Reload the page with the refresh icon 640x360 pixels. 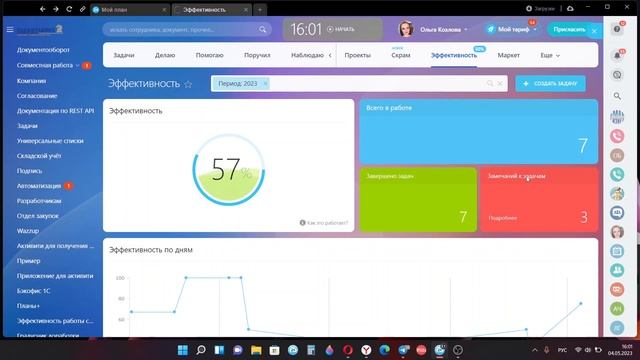tap(69, 9)
